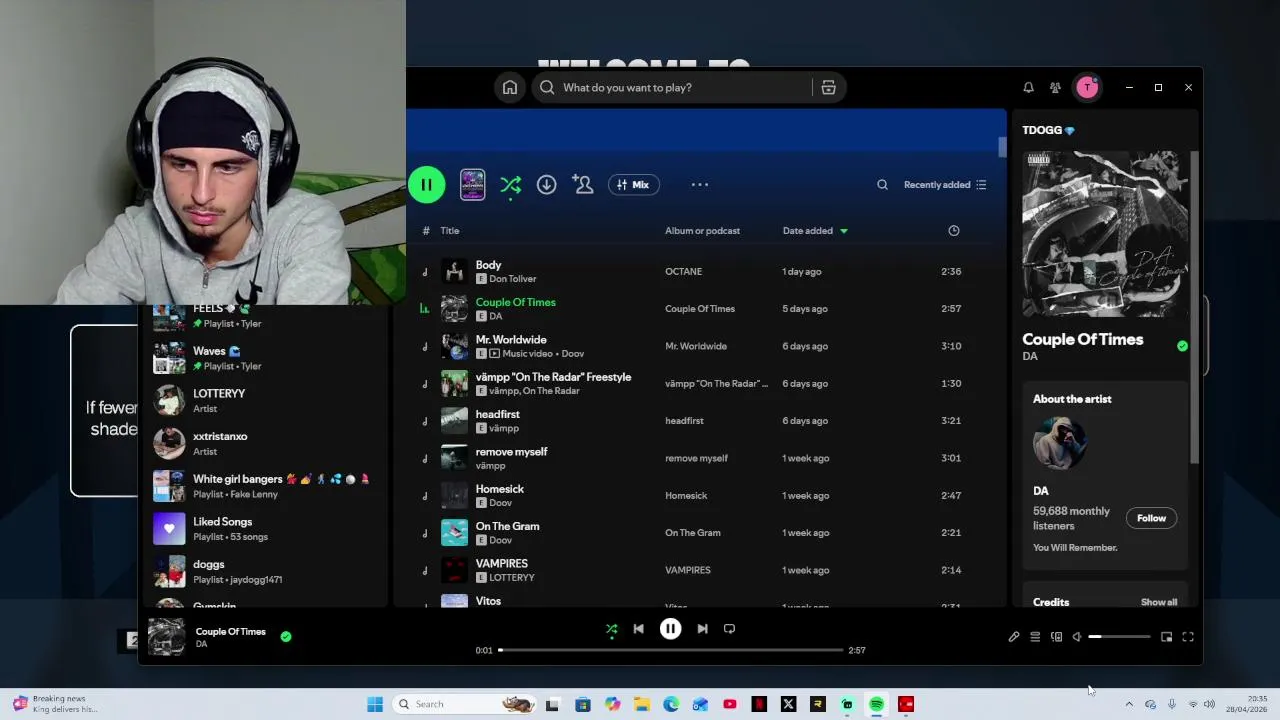Invite collaborators to the playlist
Viewport: 1280px width, 720px height.
pos(583,185)
